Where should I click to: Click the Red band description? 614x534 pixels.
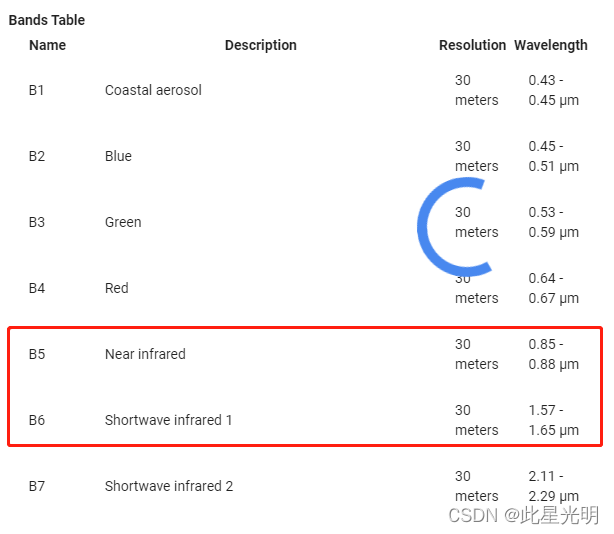(x=117, y=288)
